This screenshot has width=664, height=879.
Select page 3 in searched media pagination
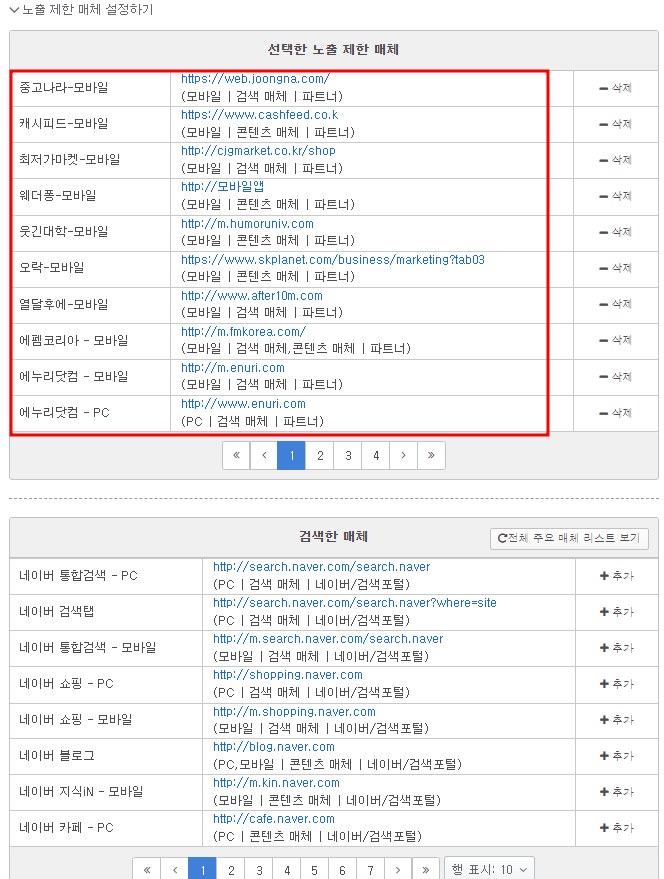tap(259, 870)
